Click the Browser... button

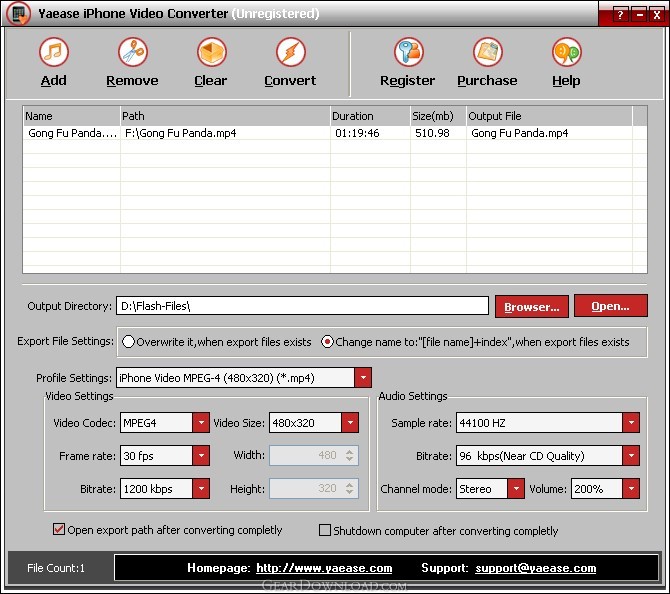pyautogui.click(x=532, y=306)
